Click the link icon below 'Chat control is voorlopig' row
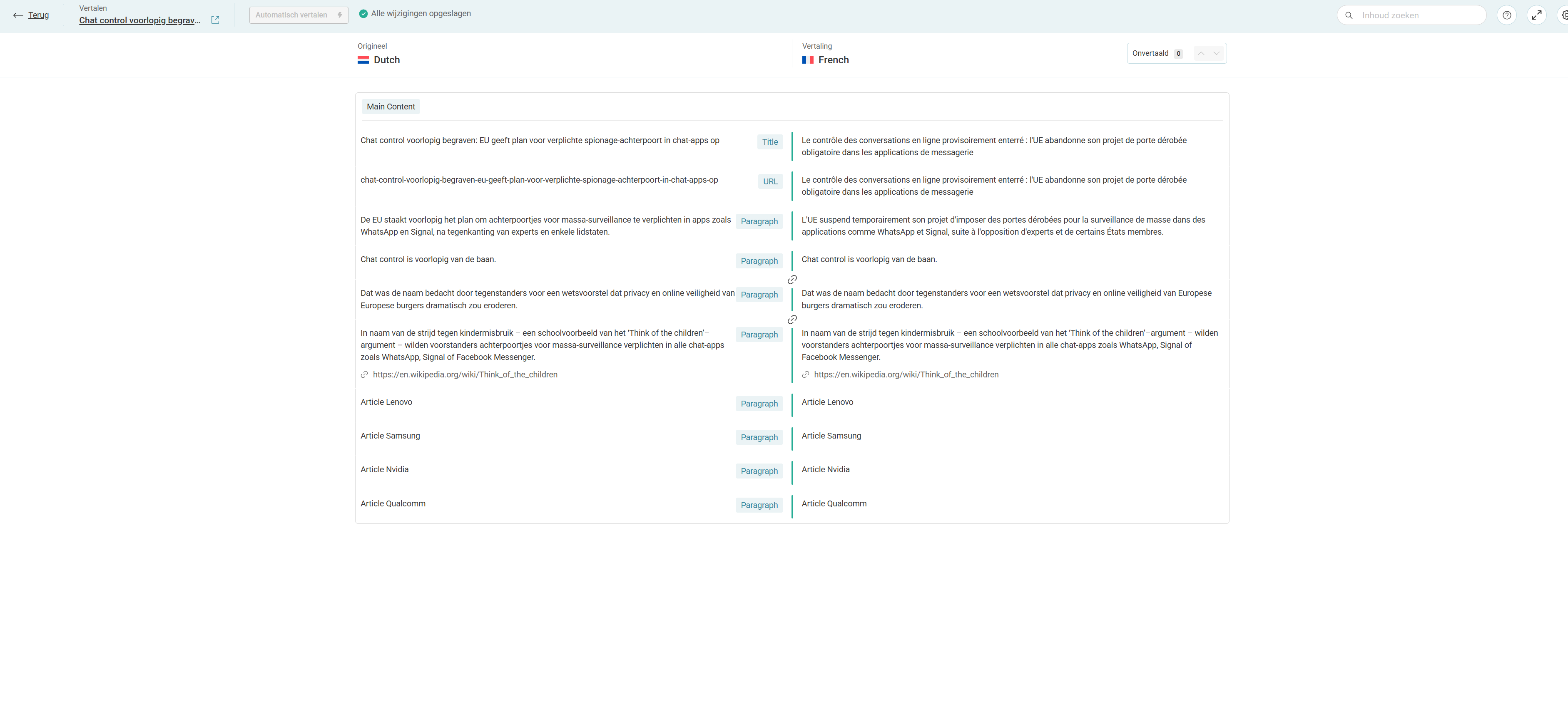Screen dimensions: 1568x714 pos(792,280)
